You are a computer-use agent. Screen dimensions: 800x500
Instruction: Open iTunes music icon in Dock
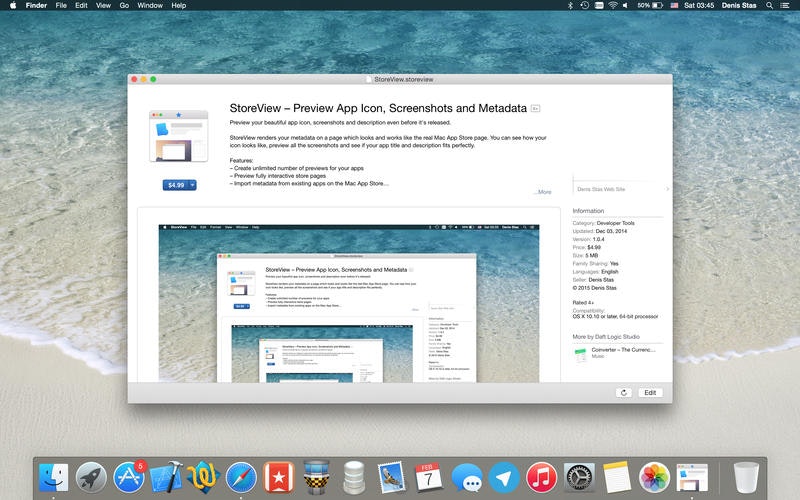click(541, 478)
